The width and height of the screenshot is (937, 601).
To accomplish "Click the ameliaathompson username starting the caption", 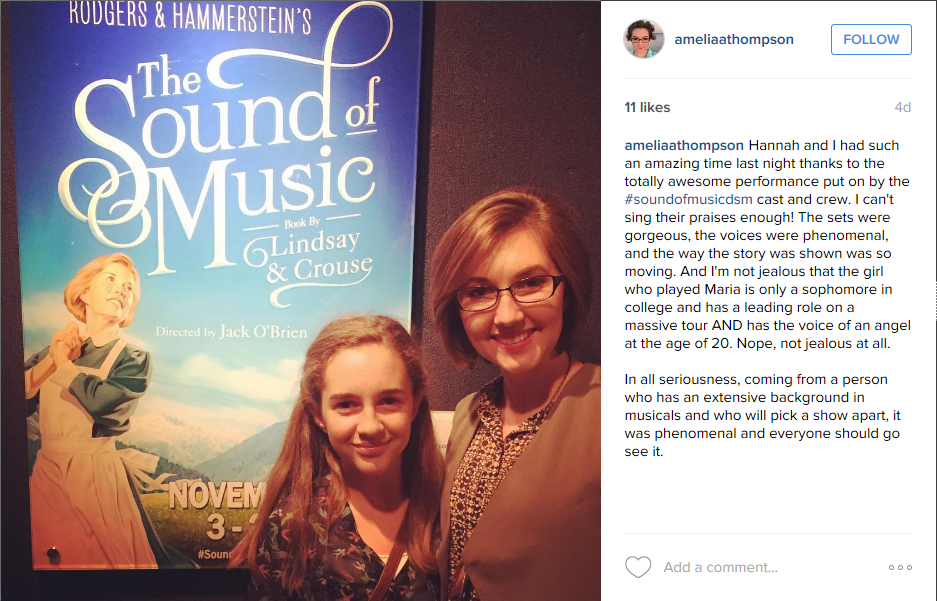I will (684, 145).
